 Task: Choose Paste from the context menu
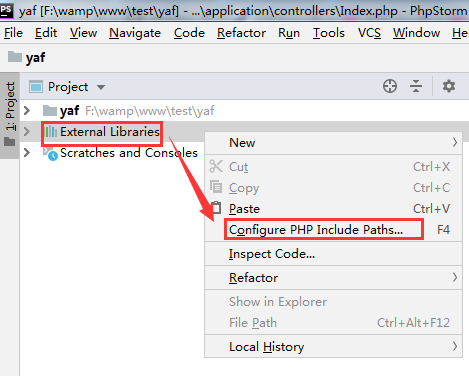pos(333,209)
